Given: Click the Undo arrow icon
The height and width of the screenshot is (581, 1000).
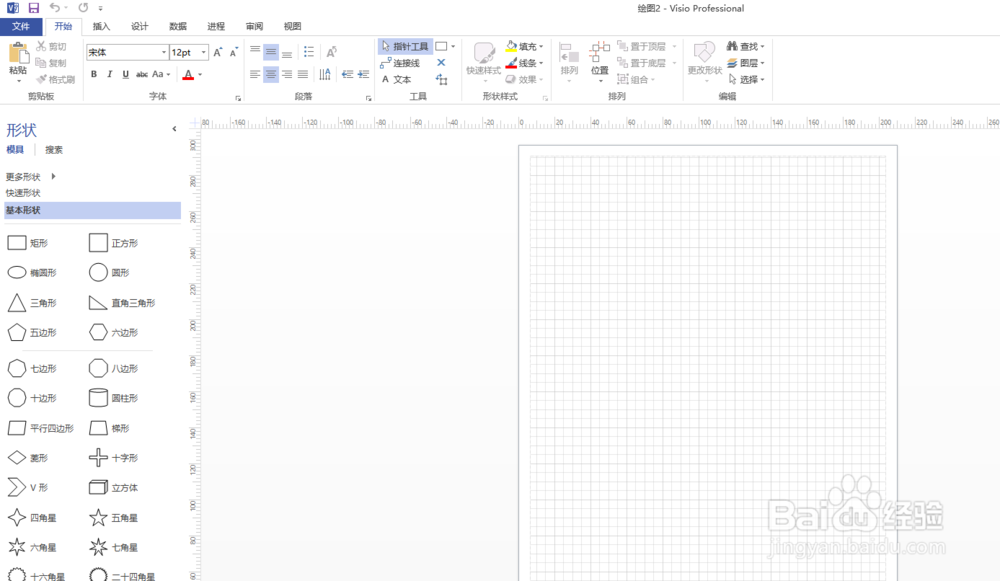Looking at the screenshot, I should pos(55,8).
